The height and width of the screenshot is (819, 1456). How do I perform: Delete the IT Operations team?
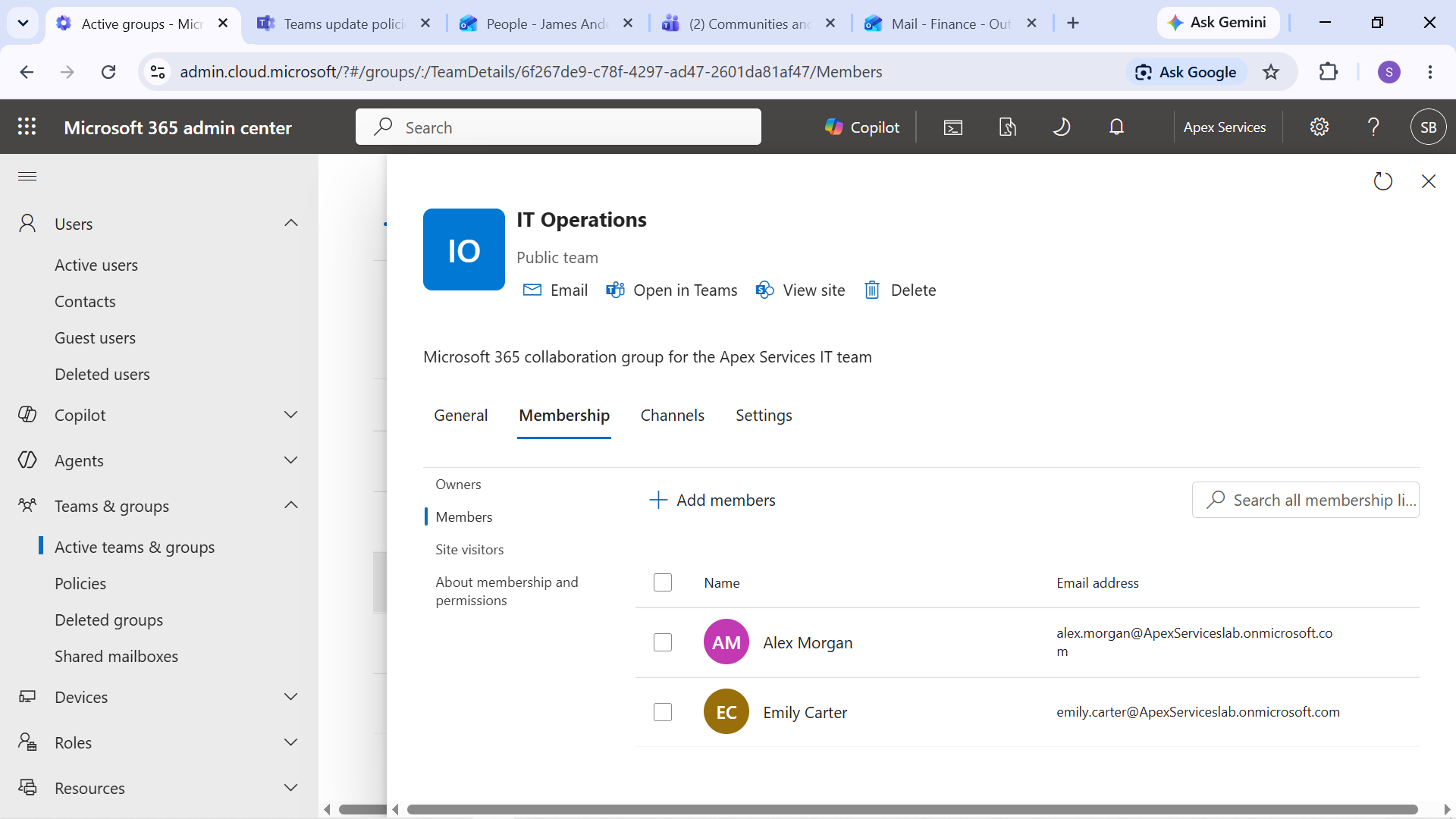(x=900, y=290)
